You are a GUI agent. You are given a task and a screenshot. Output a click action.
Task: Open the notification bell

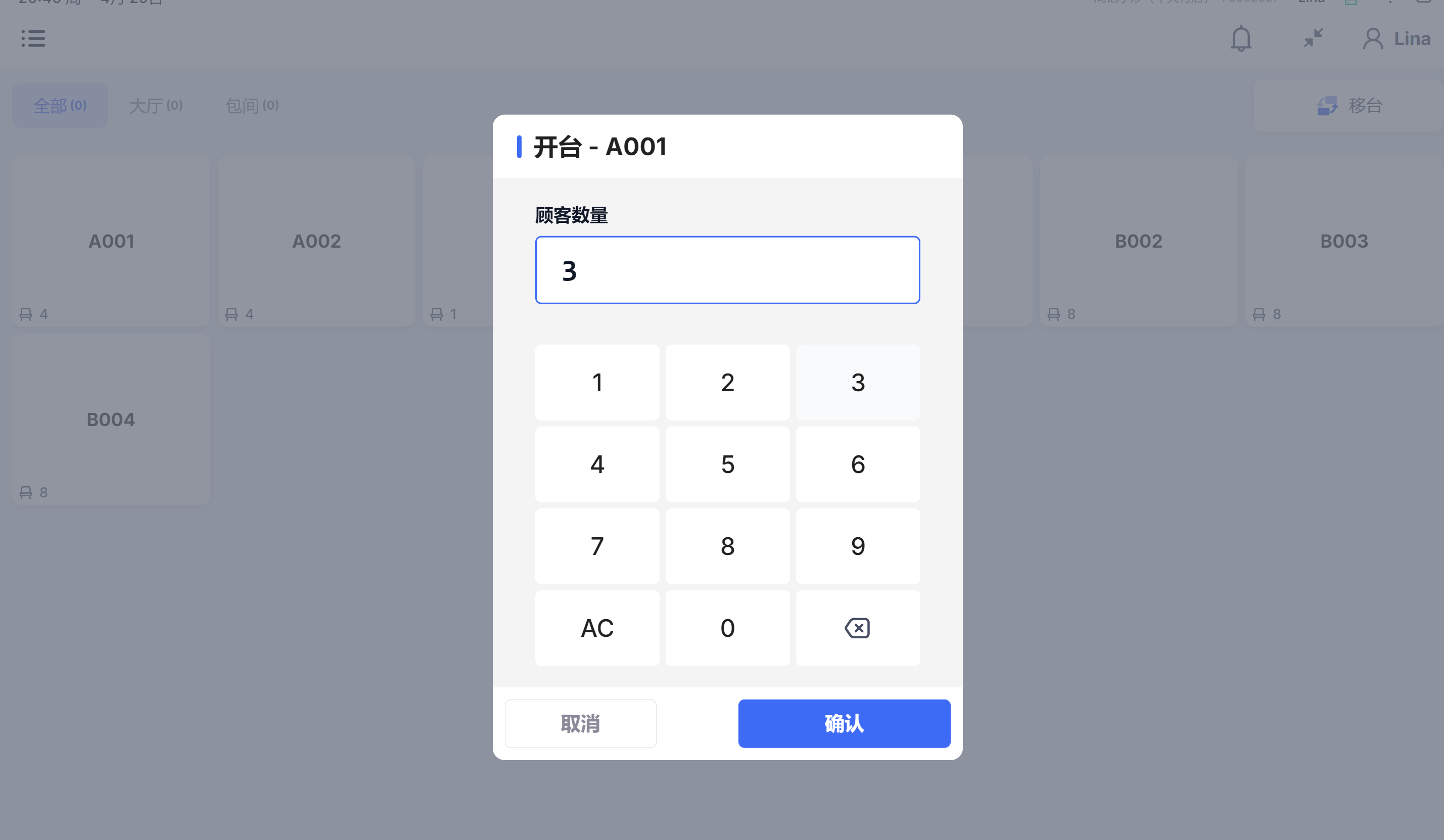(1241, 38)
